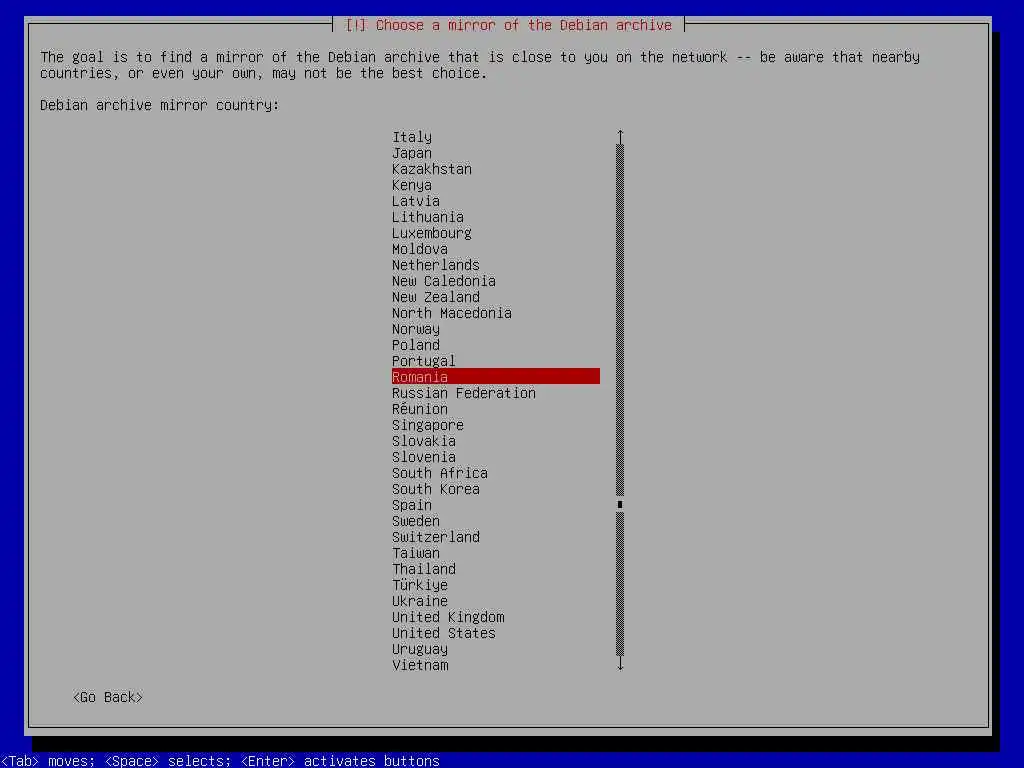Click the scrollbar up arrow
This screenshot has height=768, width=1024.
point(620,136)
